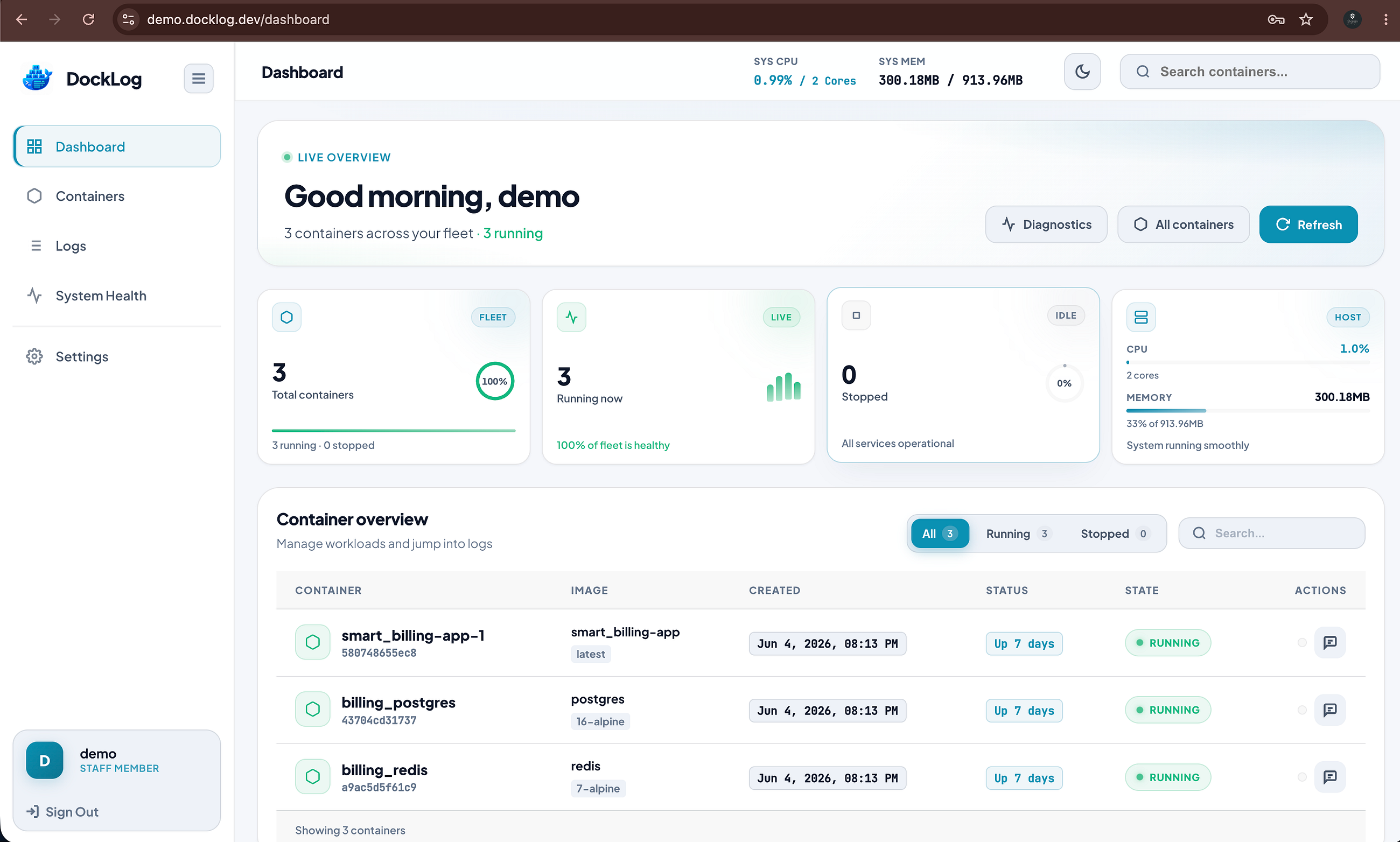Viewport: 1400px width, 842px height.
Task: Collapse the sidebar with the hamburger button
Action: click(x=198, y=78)
